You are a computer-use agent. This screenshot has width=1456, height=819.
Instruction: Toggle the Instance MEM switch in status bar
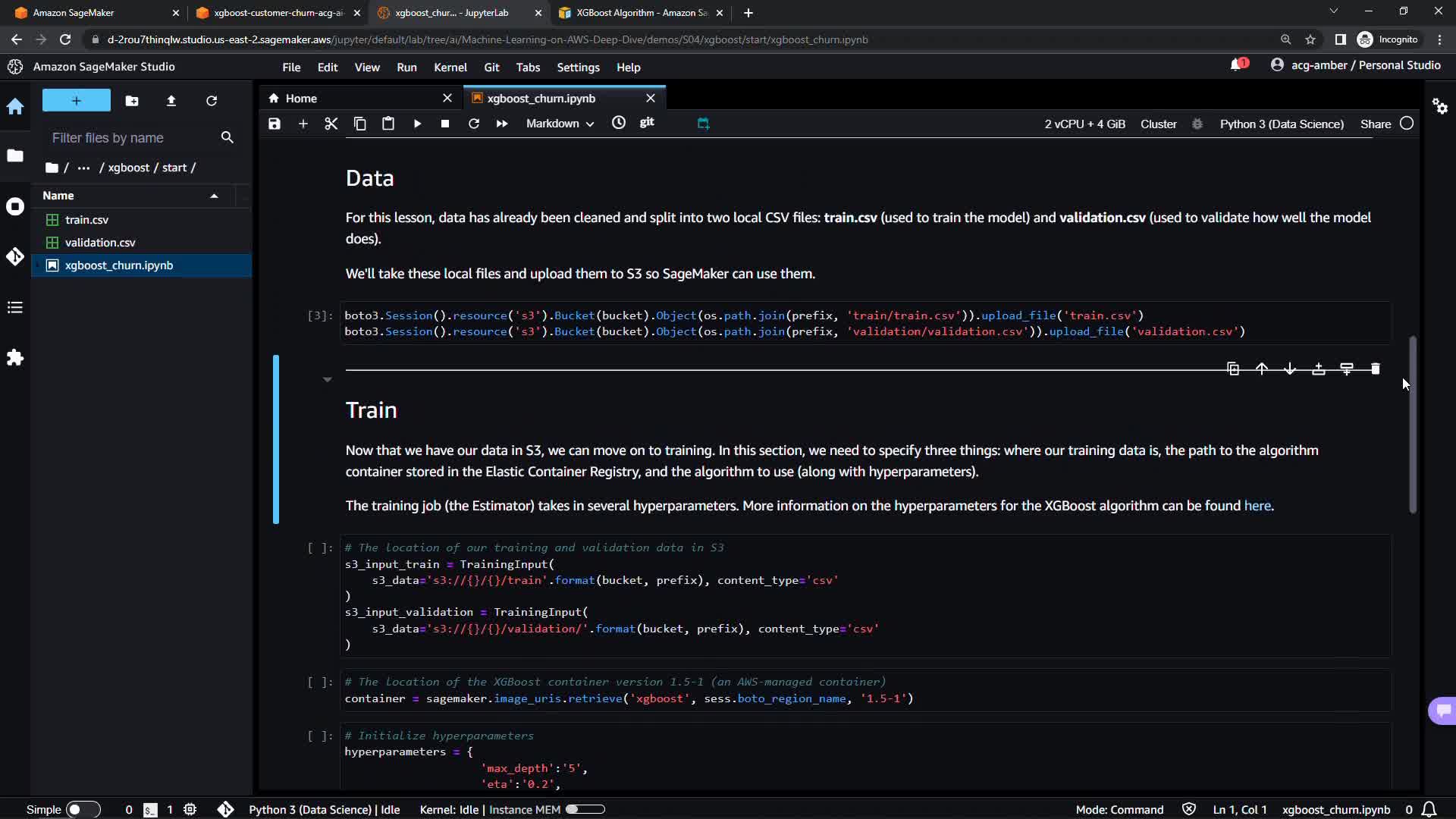click(x=585, y=809)
